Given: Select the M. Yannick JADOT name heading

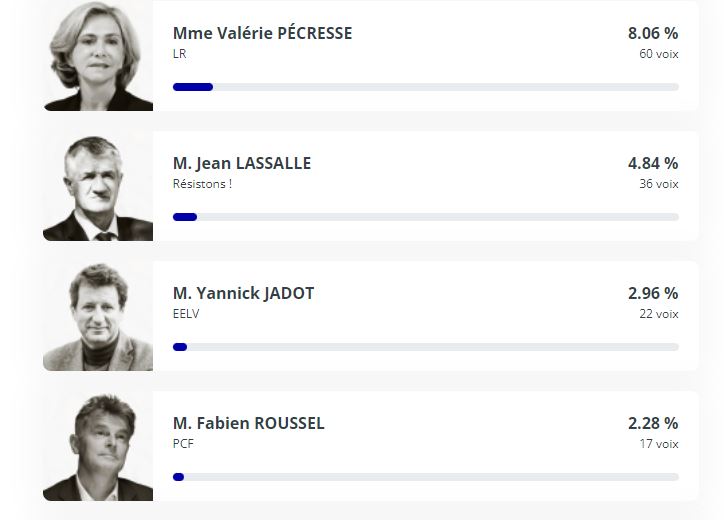Looking at the screenshot, I should 243,293.
